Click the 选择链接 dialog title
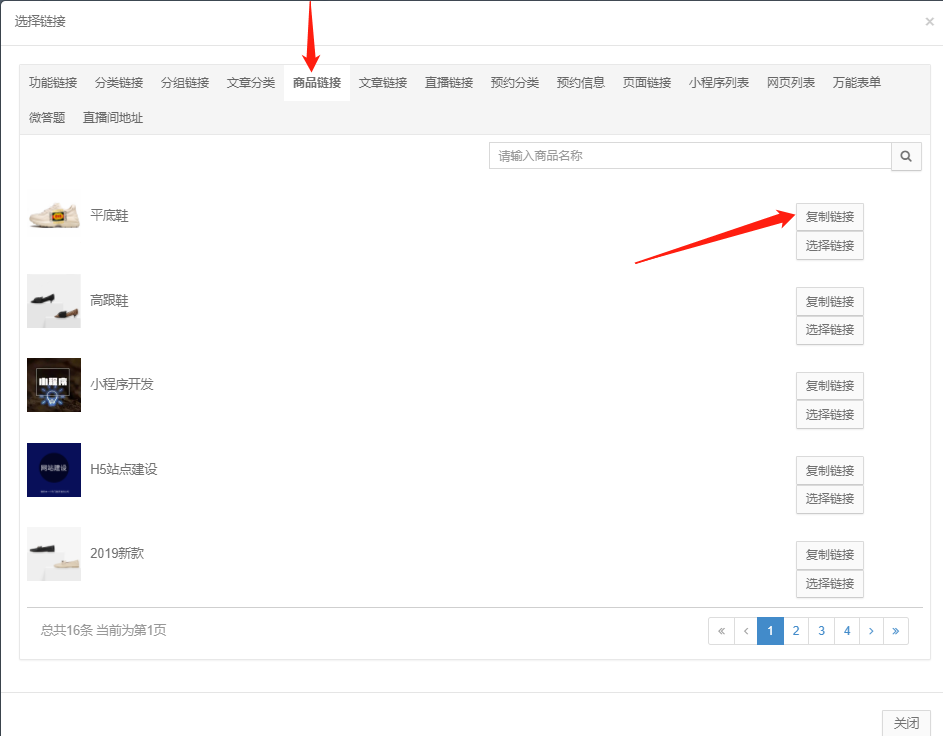 coord(40,22)
